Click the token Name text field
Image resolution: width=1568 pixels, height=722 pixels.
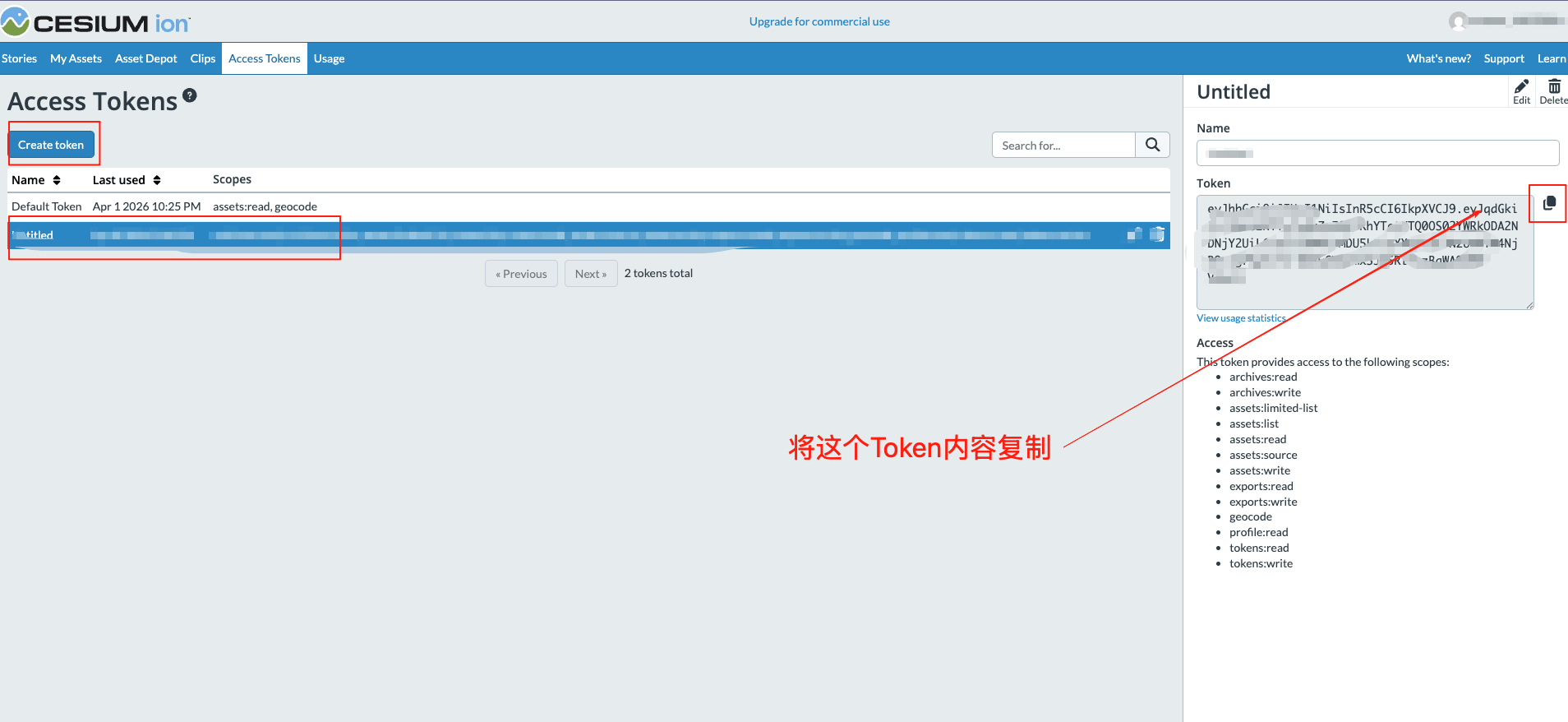coord(1377,153)
